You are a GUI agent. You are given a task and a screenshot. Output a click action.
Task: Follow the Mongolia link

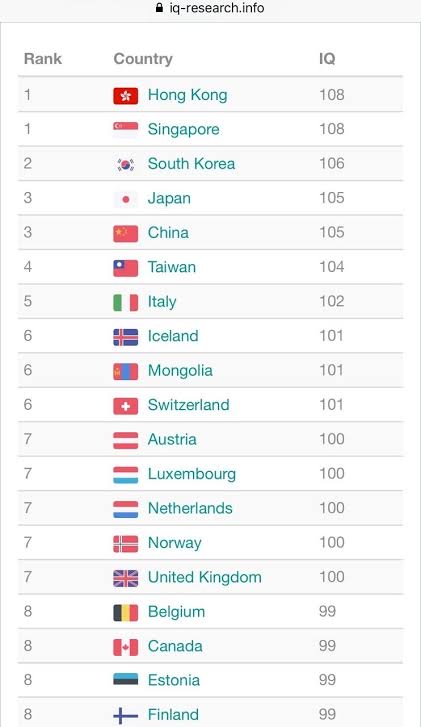[x=180, y=370]
